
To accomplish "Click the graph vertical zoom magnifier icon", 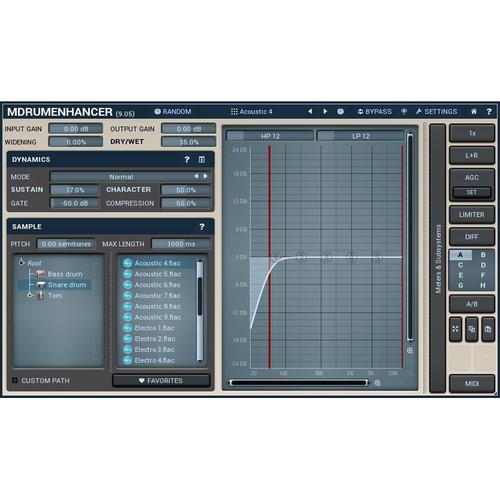I will (410, 350).
